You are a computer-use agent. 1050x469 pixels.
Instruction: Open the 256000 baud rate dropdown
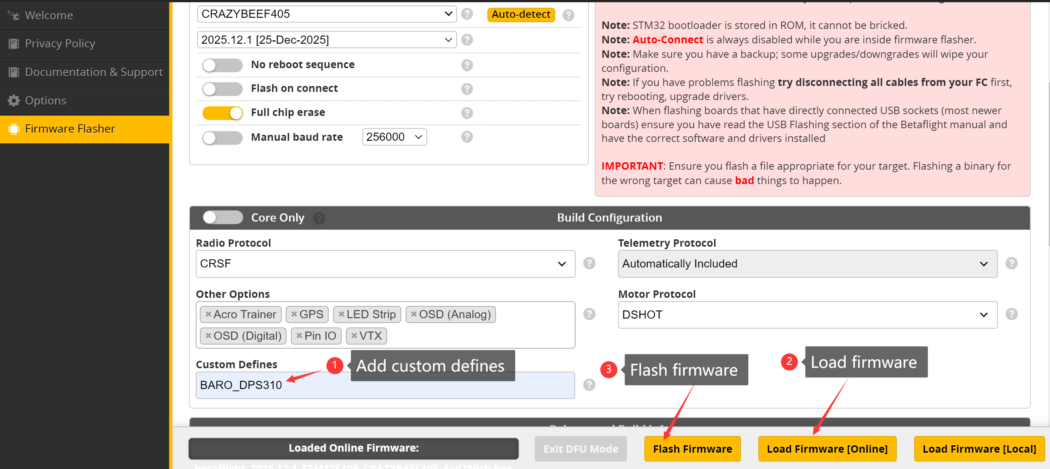point(394,137)
